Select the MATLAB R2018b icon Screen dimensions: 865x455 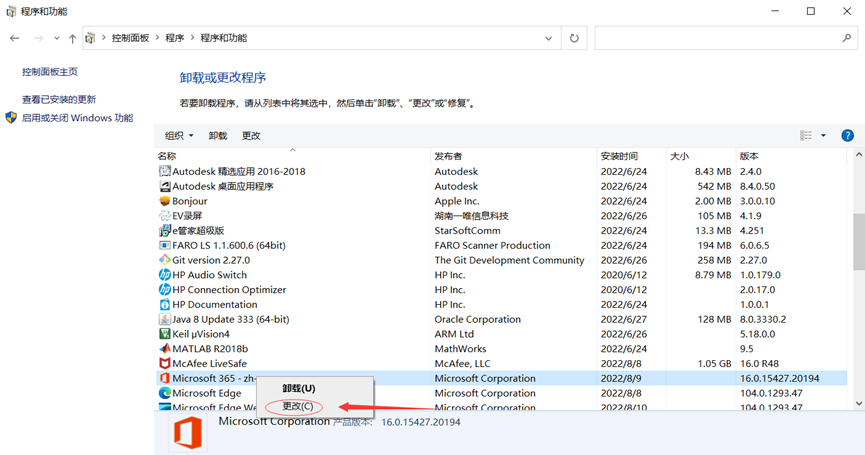point(164,349)
